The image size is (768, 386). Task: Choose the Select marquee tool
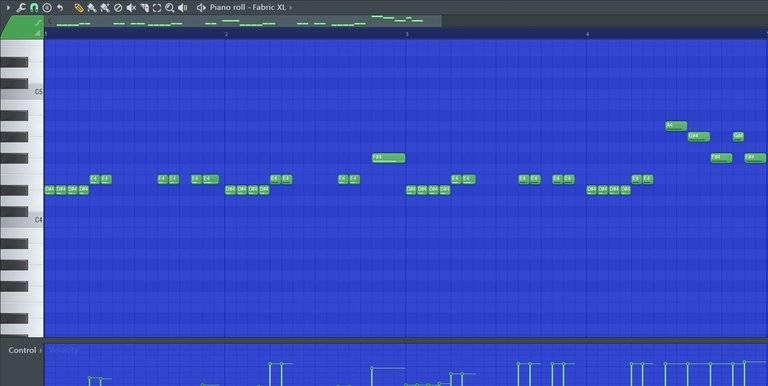pyautogui.click(x=157, y=7)
